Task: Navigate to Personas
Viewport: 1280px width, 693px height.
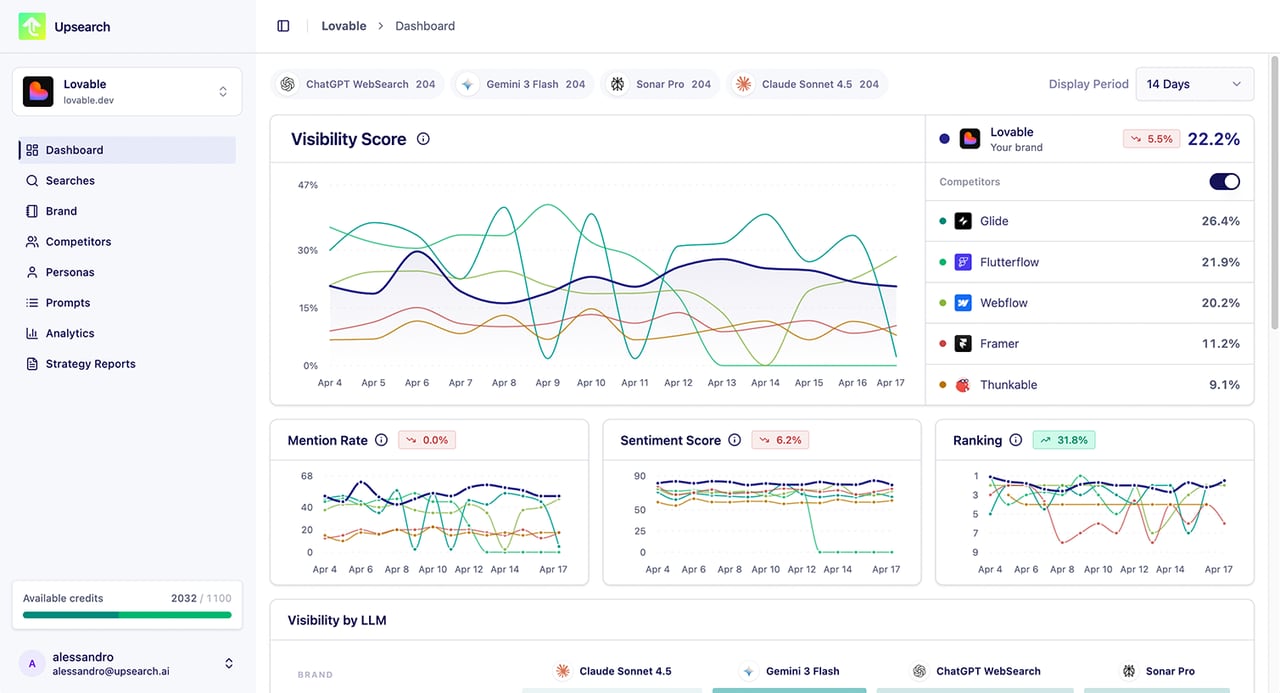Action: (127, 272)
